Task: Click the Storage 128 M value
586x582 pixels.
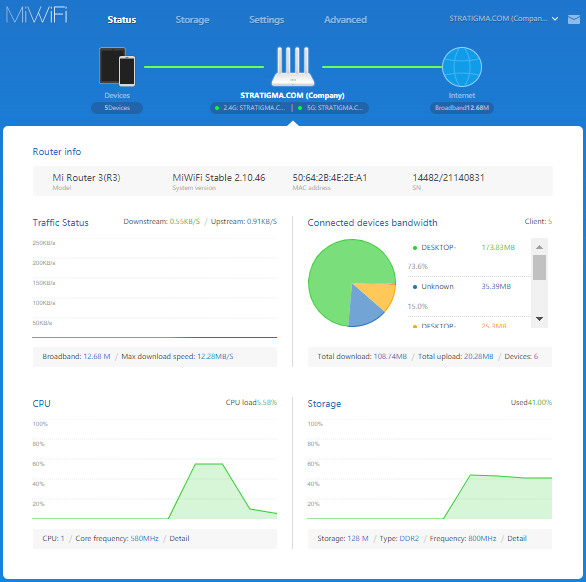Action: tap(358, 538)
